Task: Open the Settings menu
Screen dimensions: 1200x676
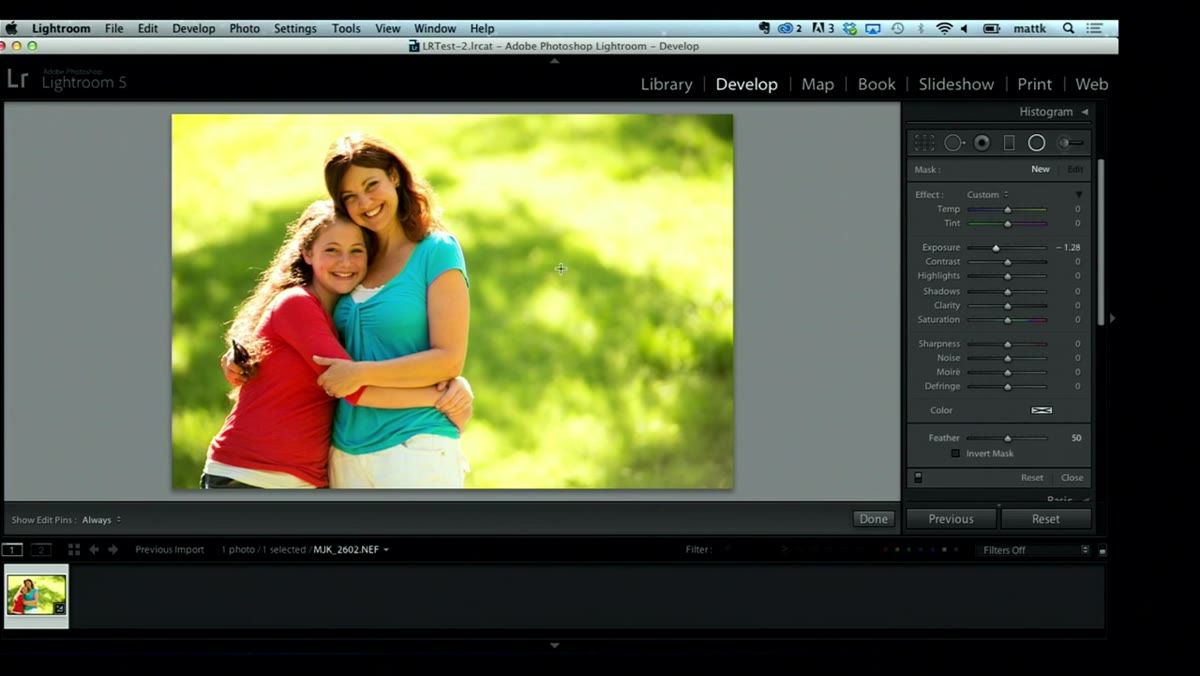Action: click(x=295, y=28)
